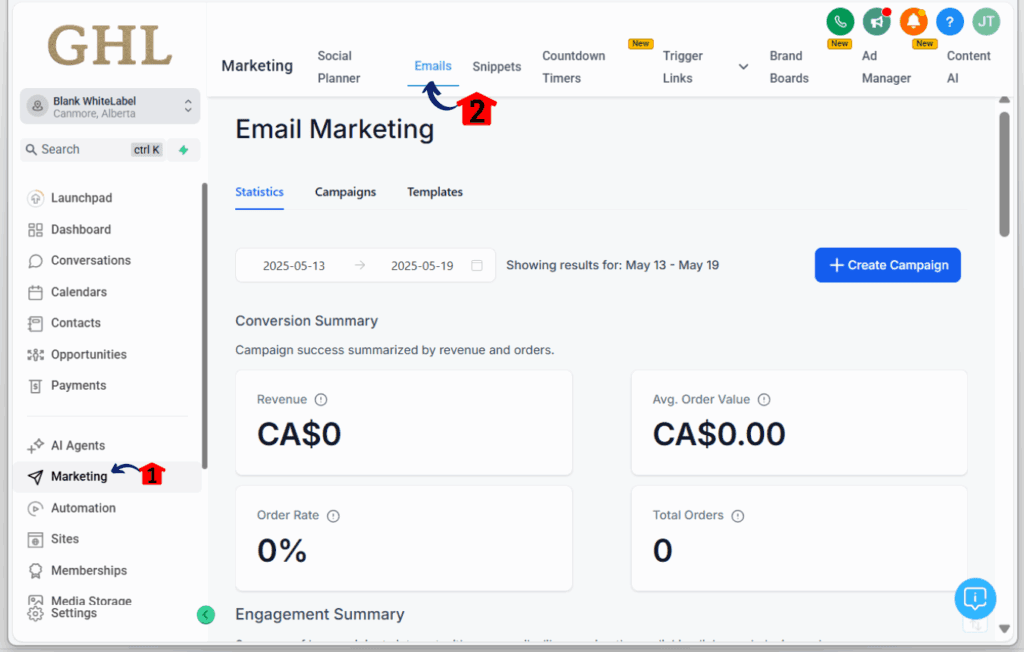Click the phone icon in the top bar
Viewport: 1024px width, 652px height.
pos(840,21)
